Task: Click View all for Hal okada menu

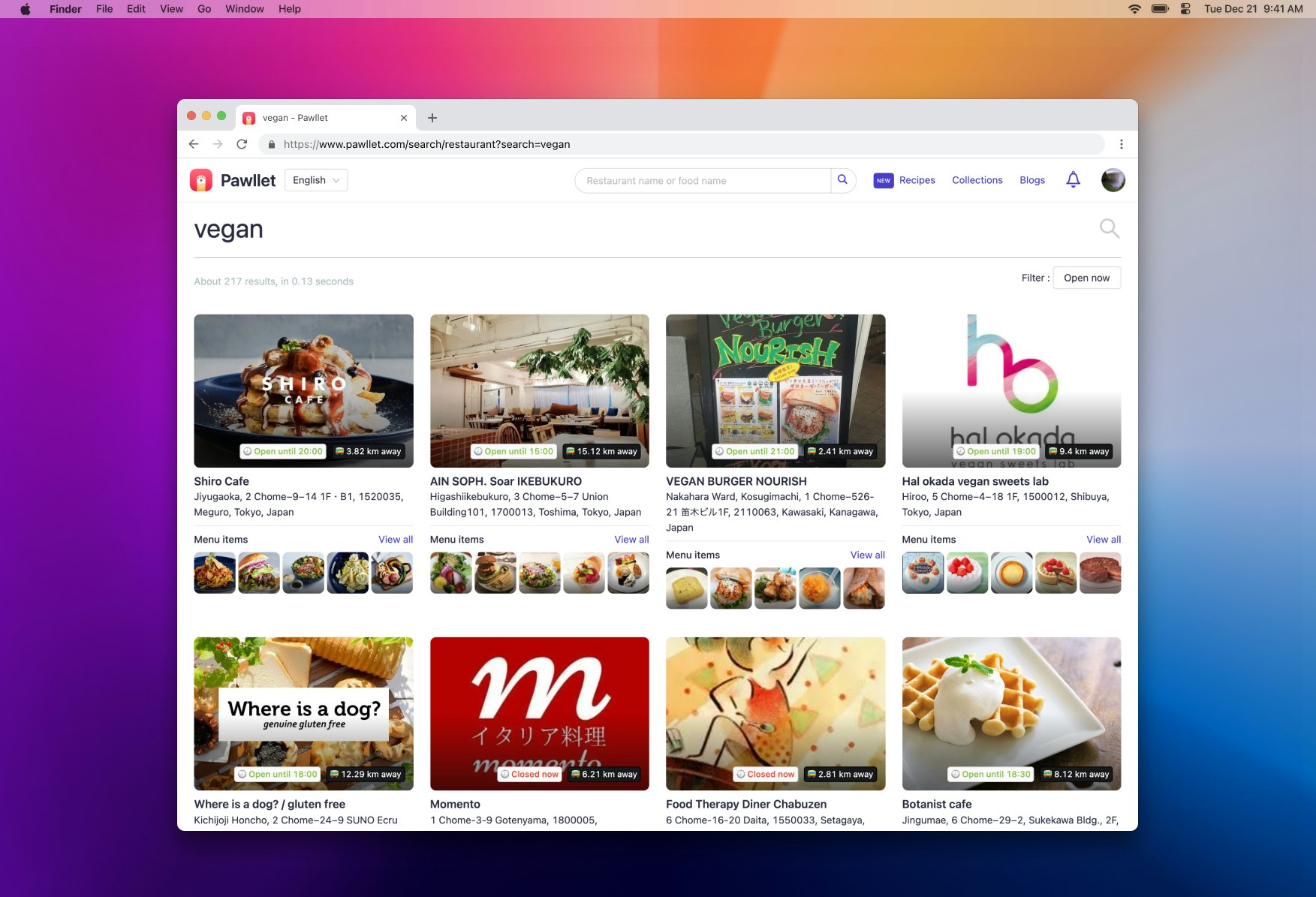Action: (x=1104, y=540)
